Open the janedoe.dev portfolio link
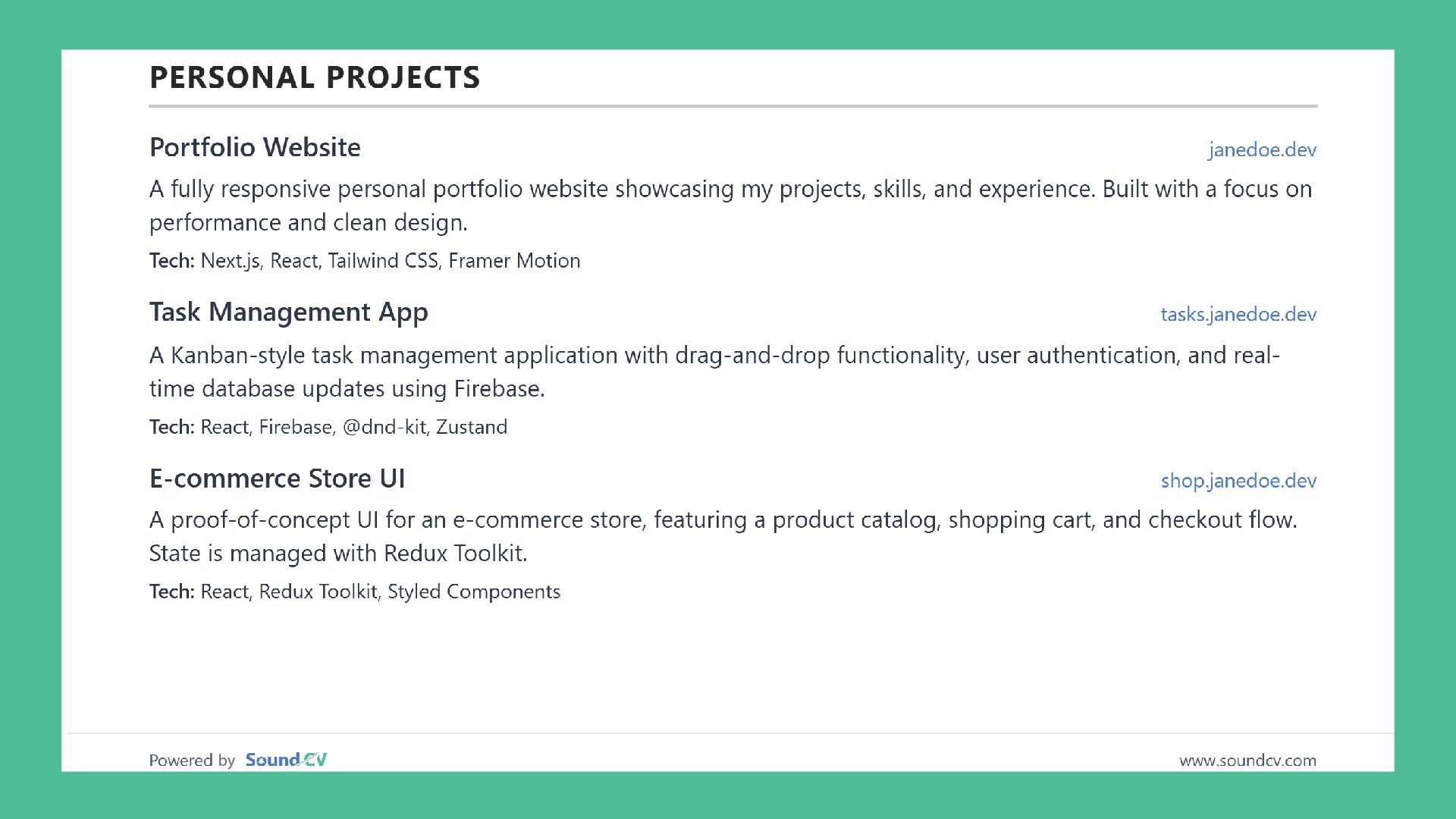This screenshot has height=819, width=1456. coord(1262,150)
